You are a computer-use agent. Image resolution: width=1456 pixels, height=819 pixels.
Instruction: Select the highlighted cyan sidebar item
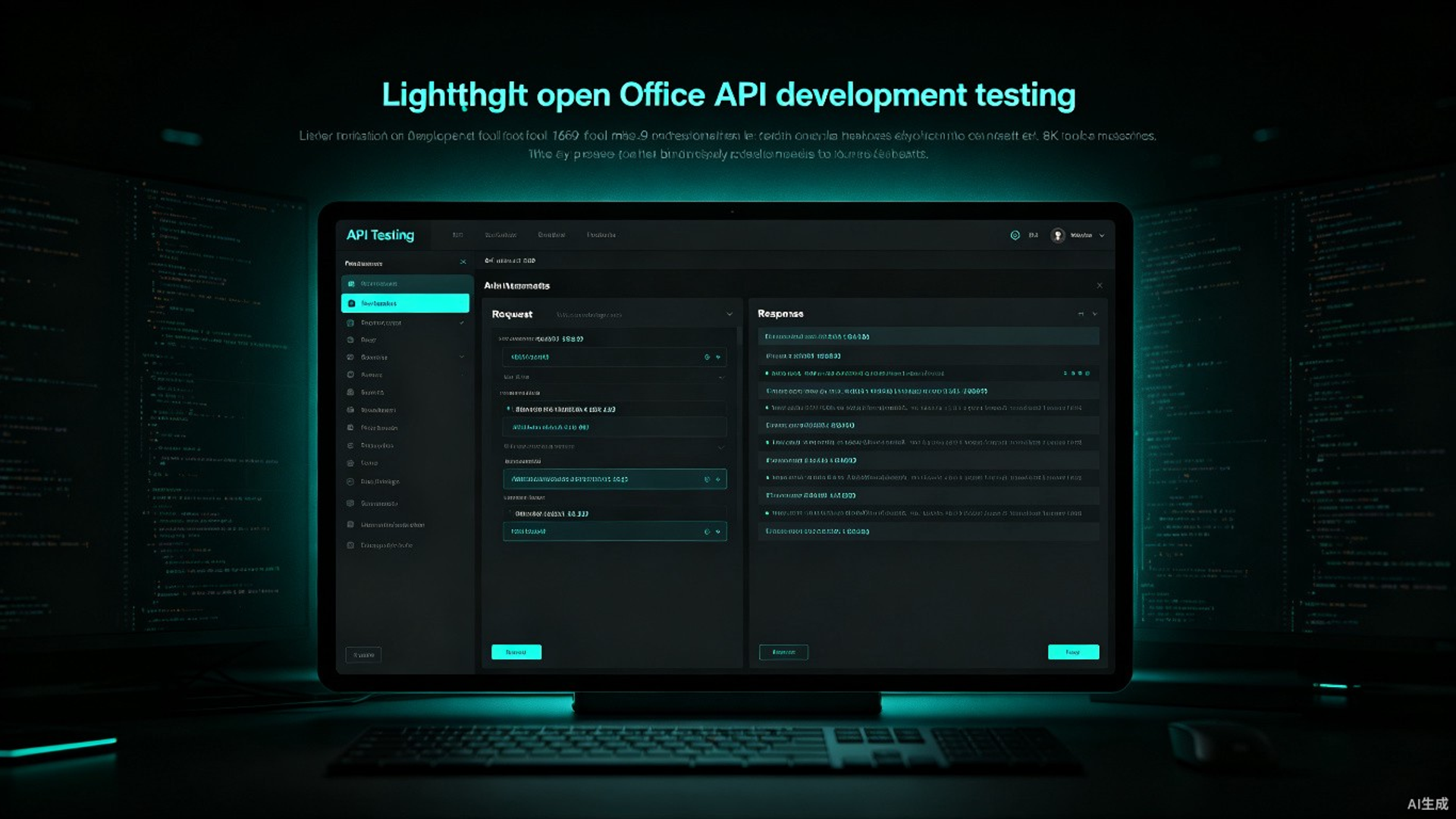coord(405,303)
